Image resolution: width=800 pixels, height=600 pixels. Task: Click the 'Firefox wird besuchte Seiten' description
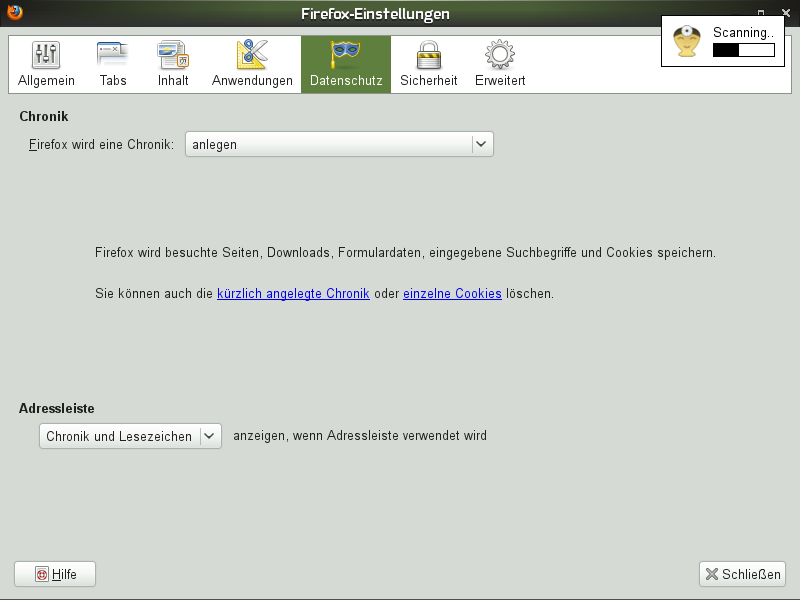405,253
